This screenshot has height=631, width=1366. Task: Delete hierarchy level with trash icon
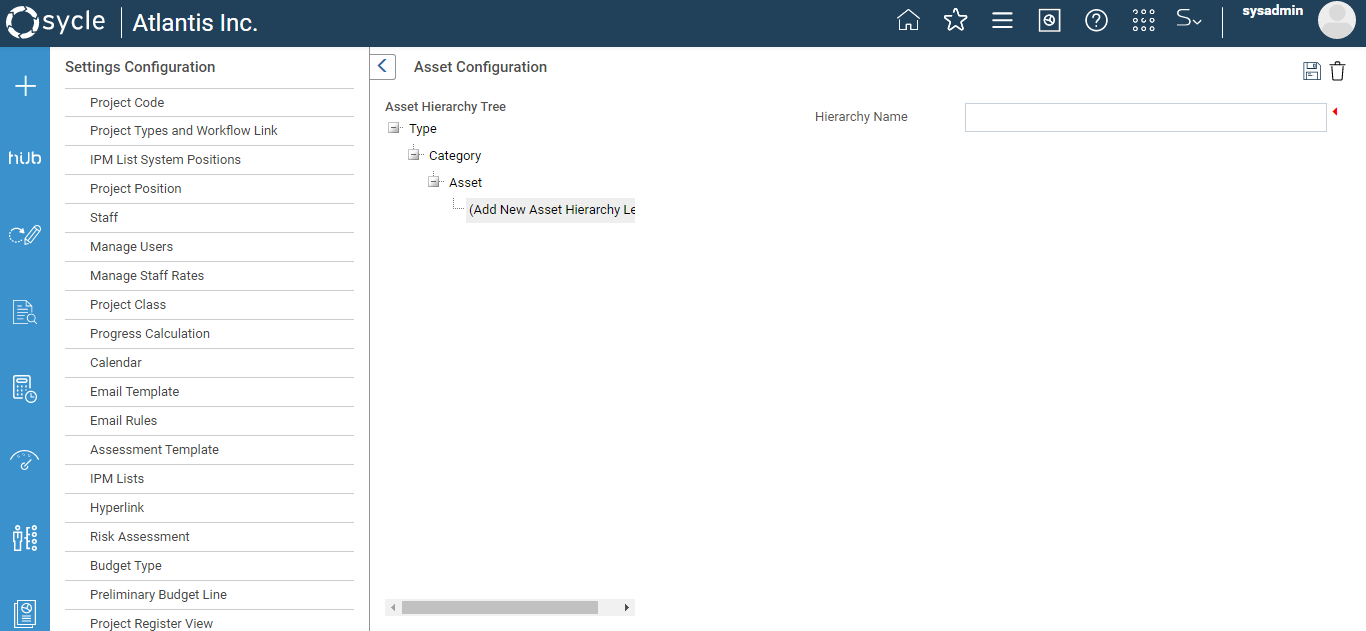pyautogui.click(x=1338, y=70)
